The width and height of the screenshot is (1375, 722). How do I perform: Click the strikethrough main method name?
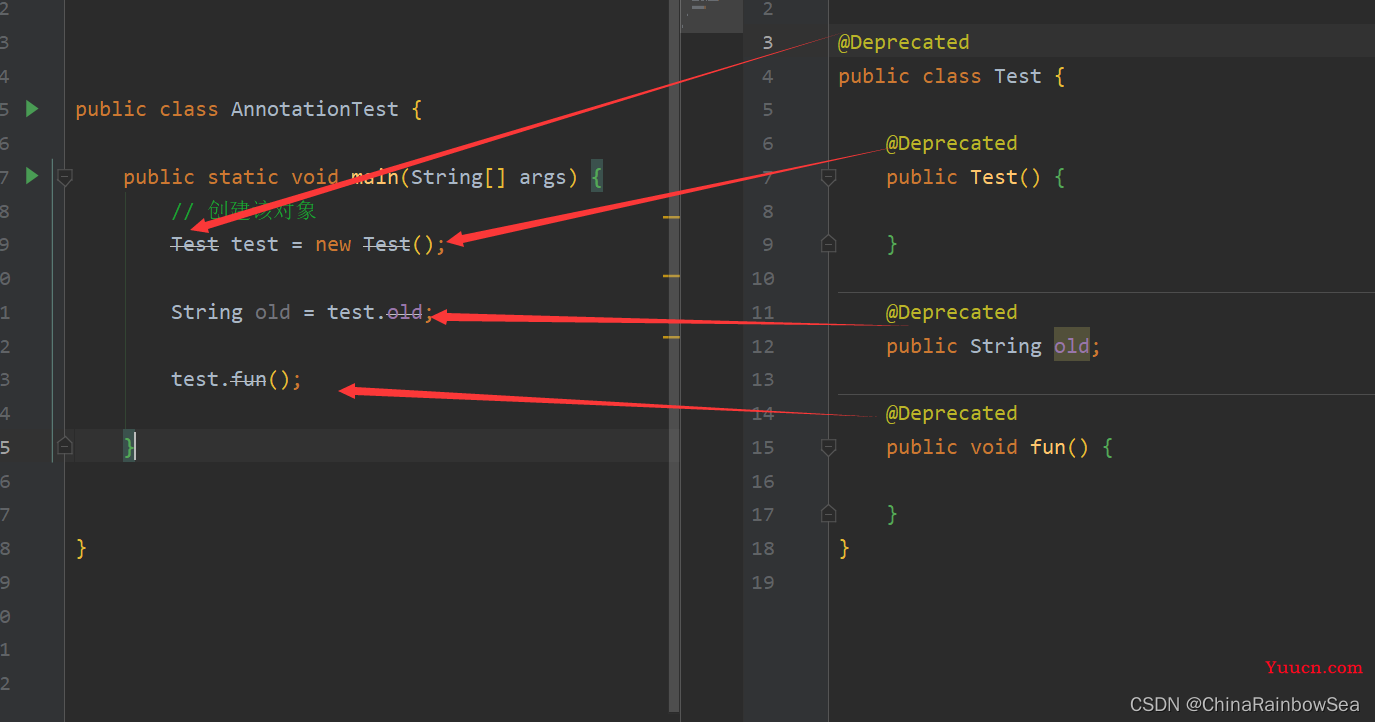pyautogui.click(x=375, y=177)
